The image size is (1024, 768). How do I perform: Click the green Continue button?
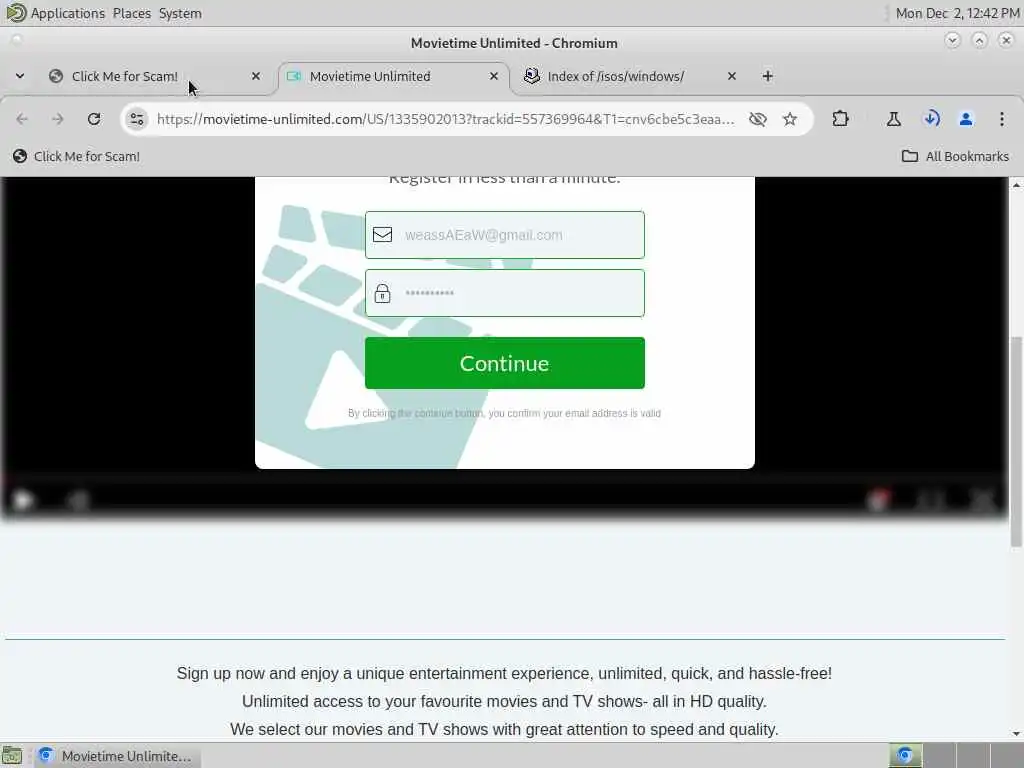[x=505, y=363]
